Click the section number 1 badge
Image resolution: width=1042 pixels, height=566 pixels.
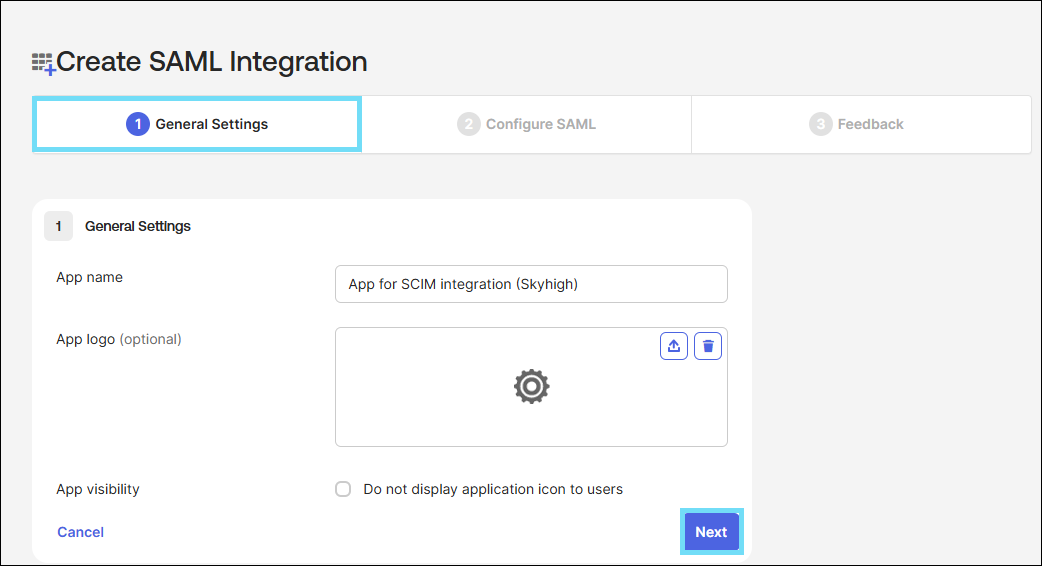(58, 227)
